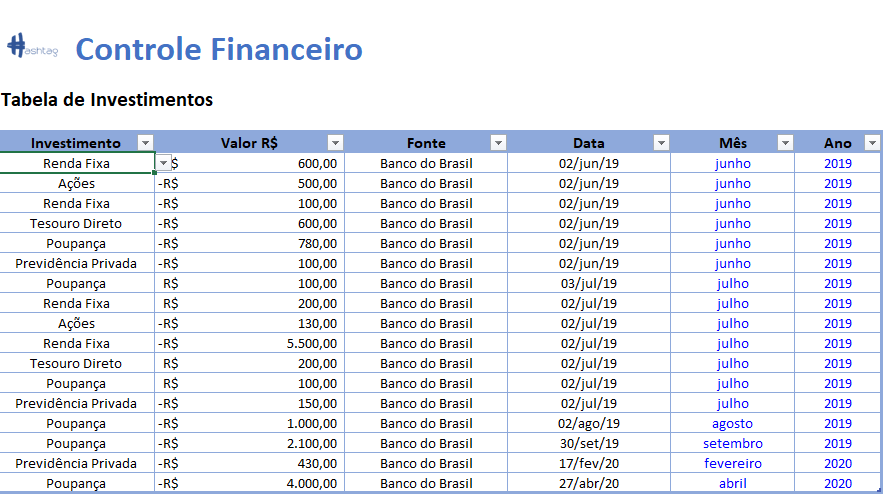Viewport: 887px width, 497px height.
Task: Open the Valor R$ column filter dropdown
Action: pos(335,143)
